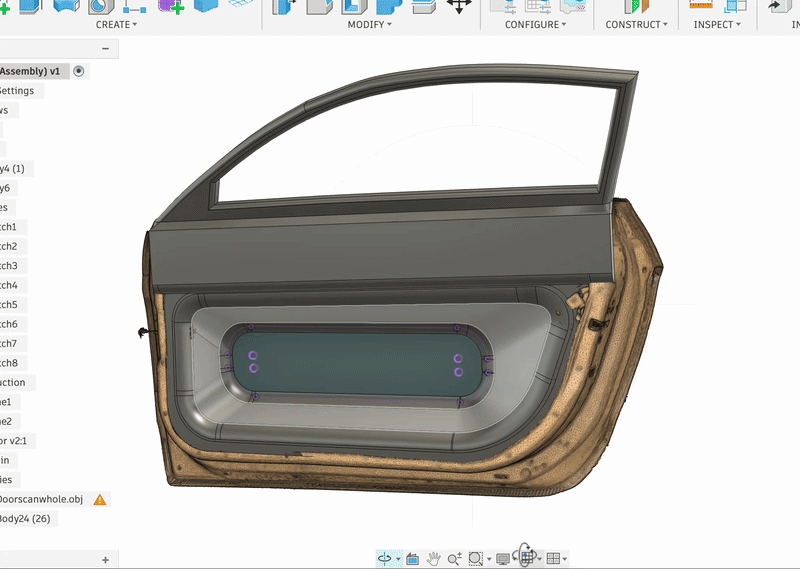Image resolution: width=800 pixels, height=569 pixels.
Task: Click the green plus New Component icon
Action: pos(5,8)
